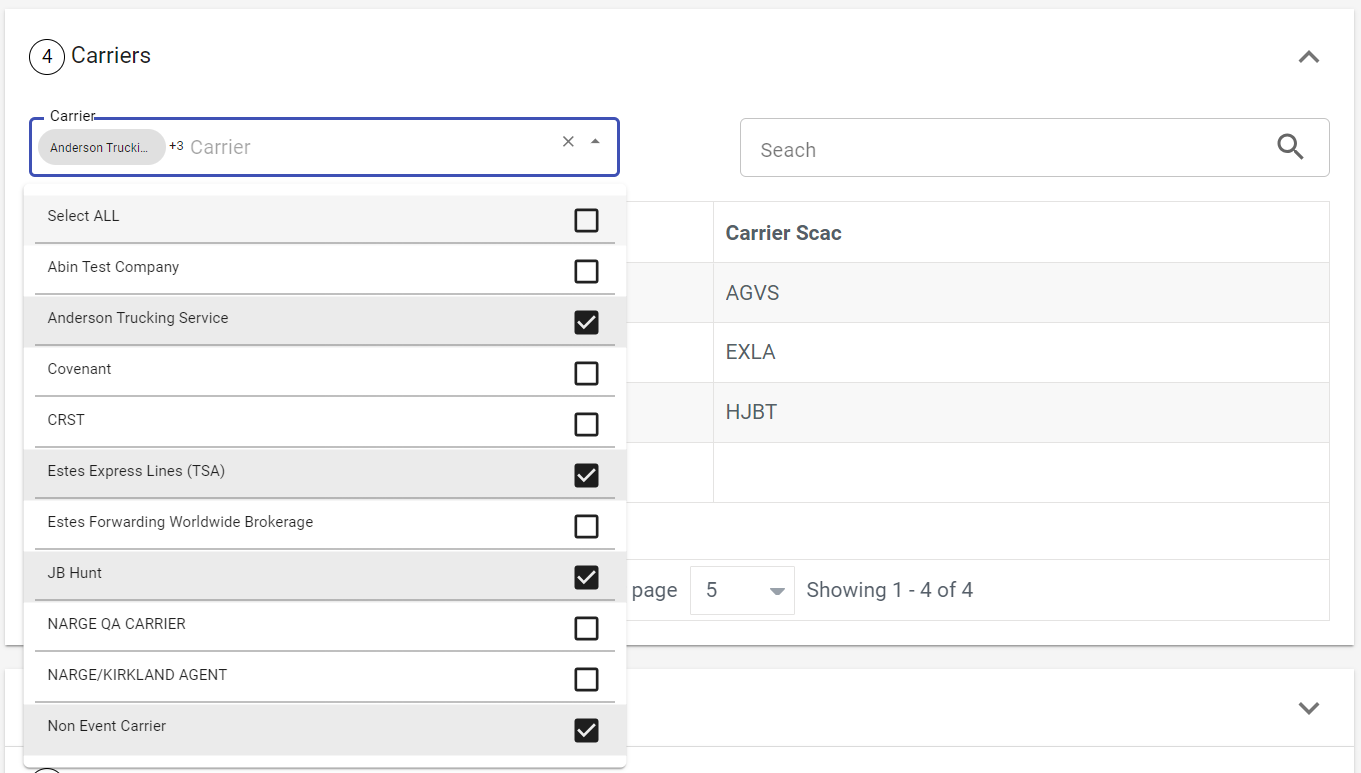Image resolution: width=1361 pixels, height=773 pixels.
Task: Click the search magnifier icon
Action: [x=1290, y=148]
